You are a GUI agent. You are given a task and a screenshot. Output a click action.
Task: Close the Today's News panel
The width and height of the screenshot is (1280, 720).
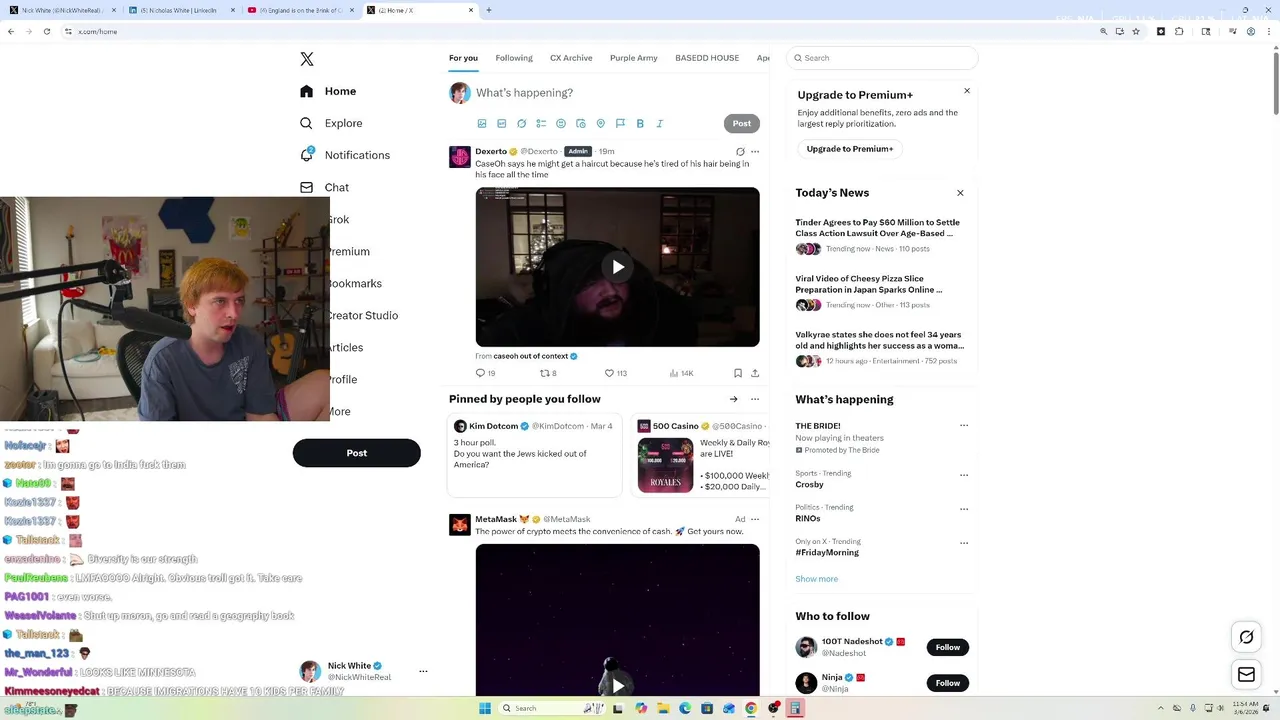click(960, 193)
